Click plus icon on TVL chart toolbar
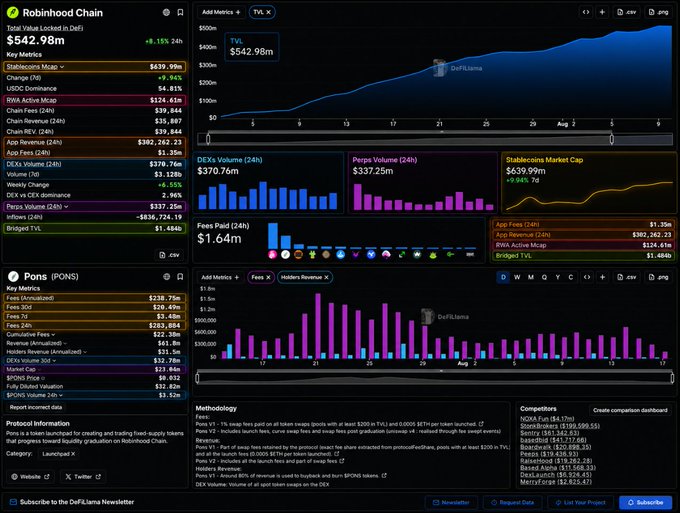This screenshot has width=680, height=513. (602, 12)
